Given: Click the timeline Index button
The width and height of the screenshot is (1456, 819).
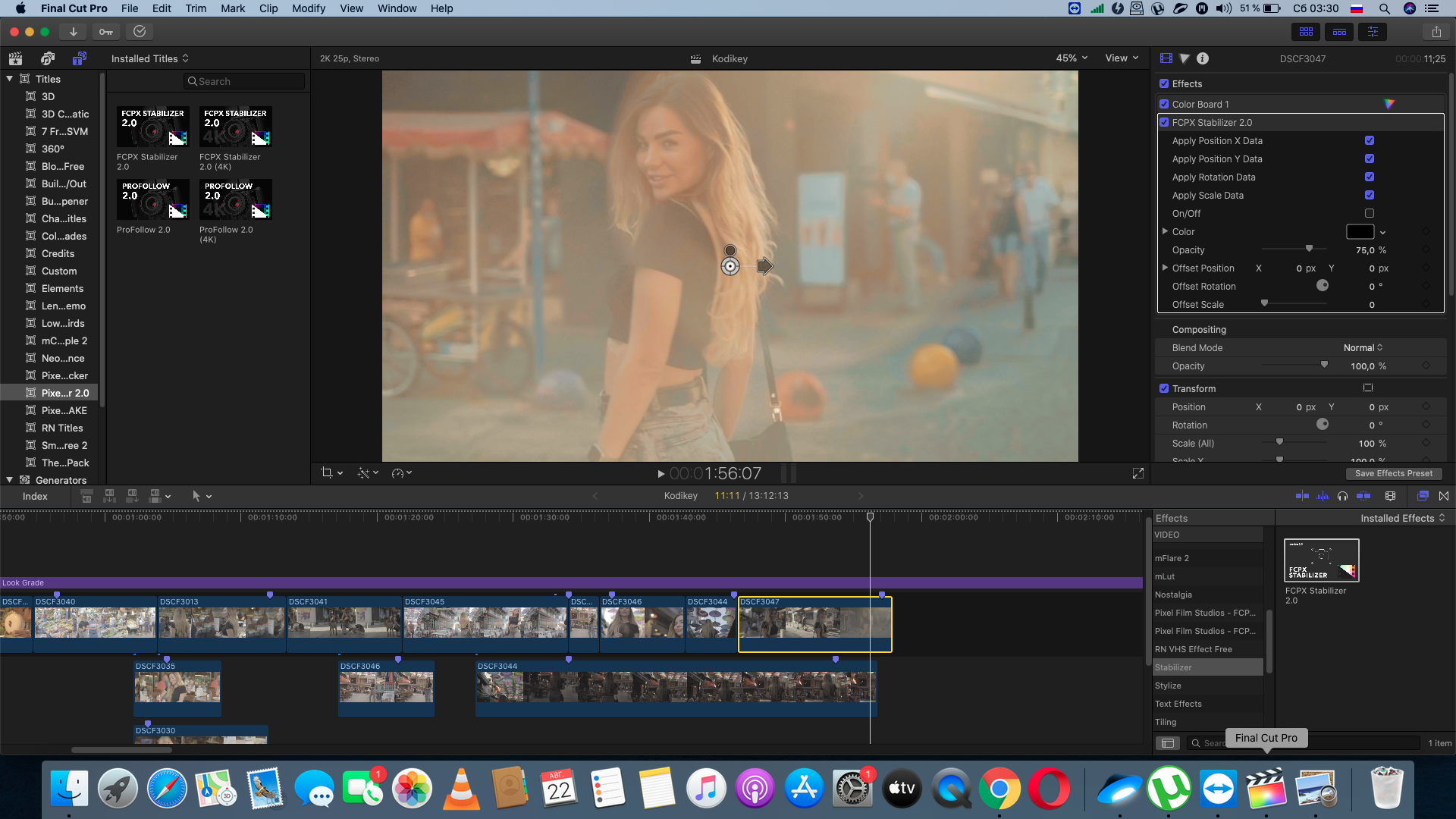Looking at the screenshot, I should (x=35, y=496).
